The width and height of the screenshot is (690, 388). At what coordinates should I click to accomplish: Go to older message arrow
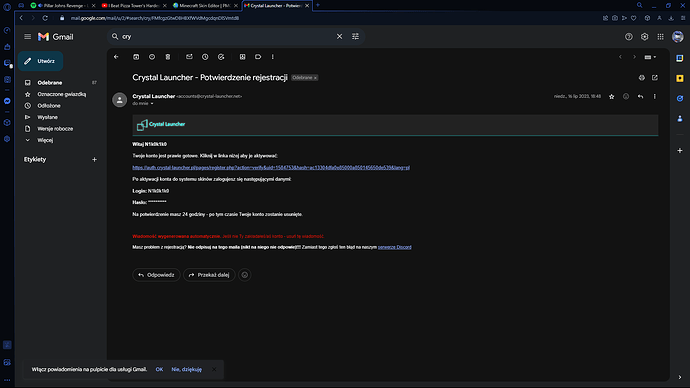tap(634, 57)
